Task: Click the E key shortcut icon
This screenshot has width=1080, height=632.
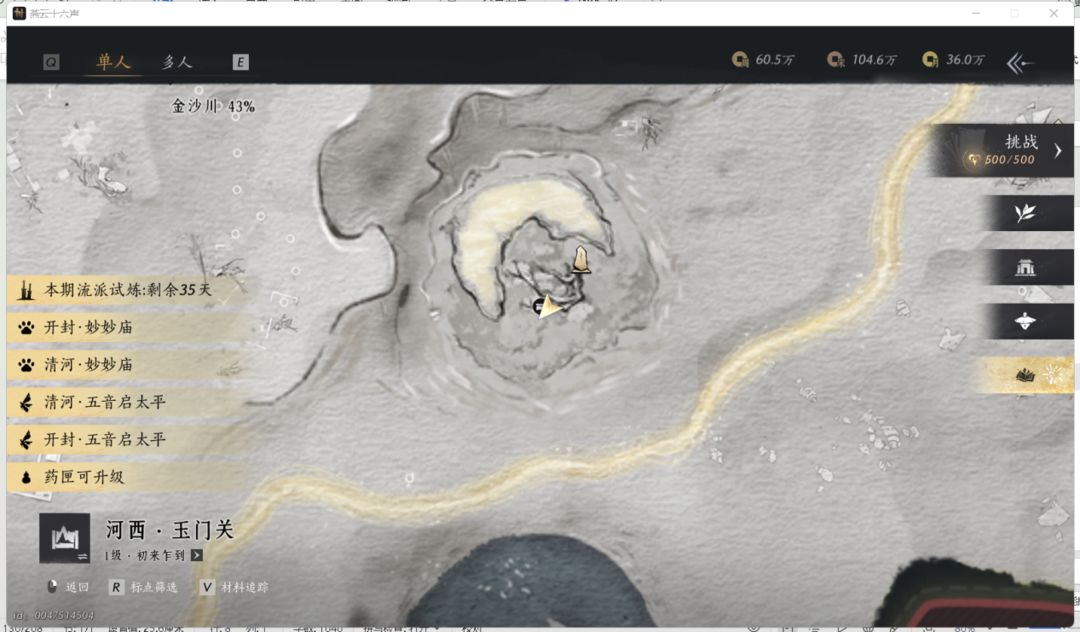Action: coord(240,62)
